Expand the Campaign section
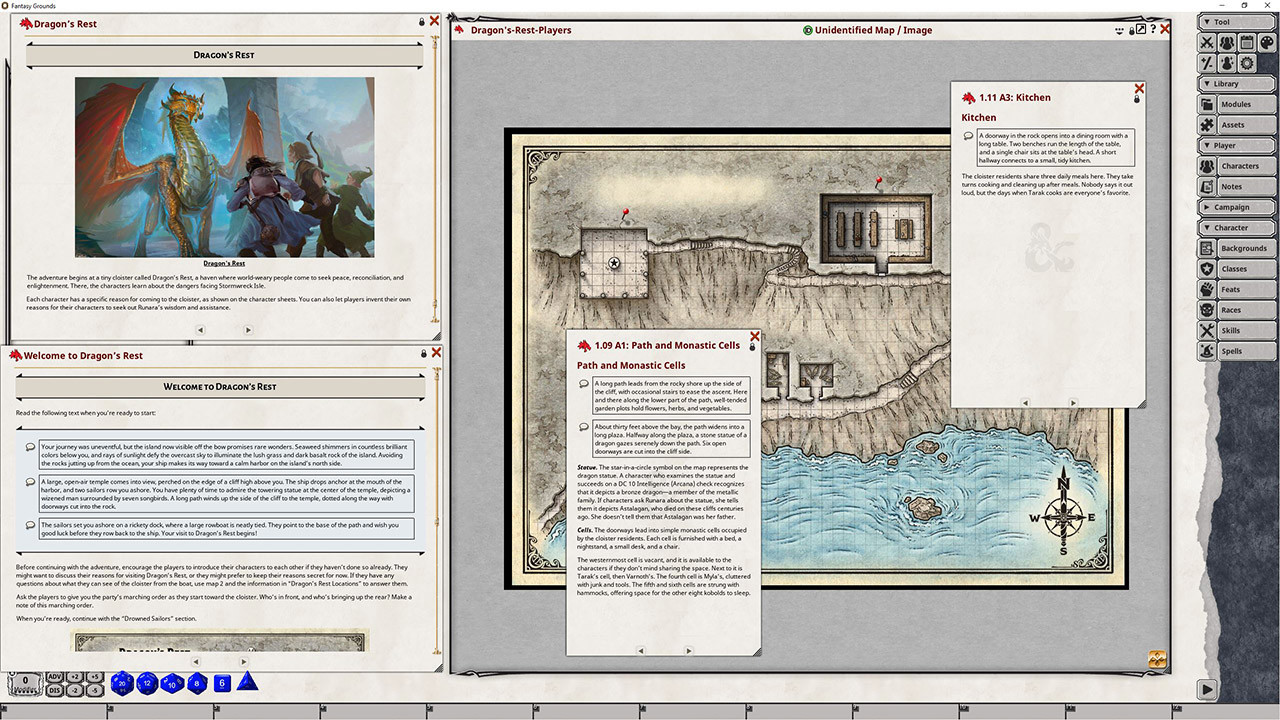1280x720 pixels. [1237, 207]
